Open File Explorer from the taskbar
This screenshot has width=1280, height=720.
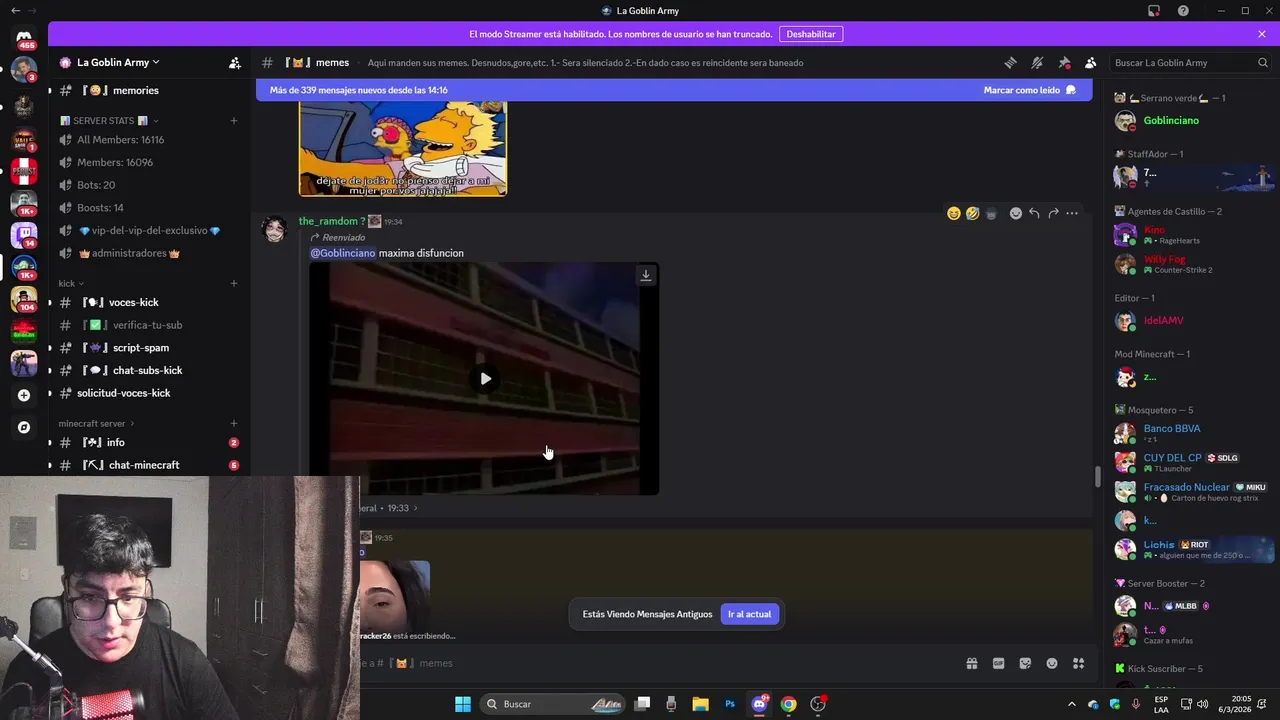[700, 704]
